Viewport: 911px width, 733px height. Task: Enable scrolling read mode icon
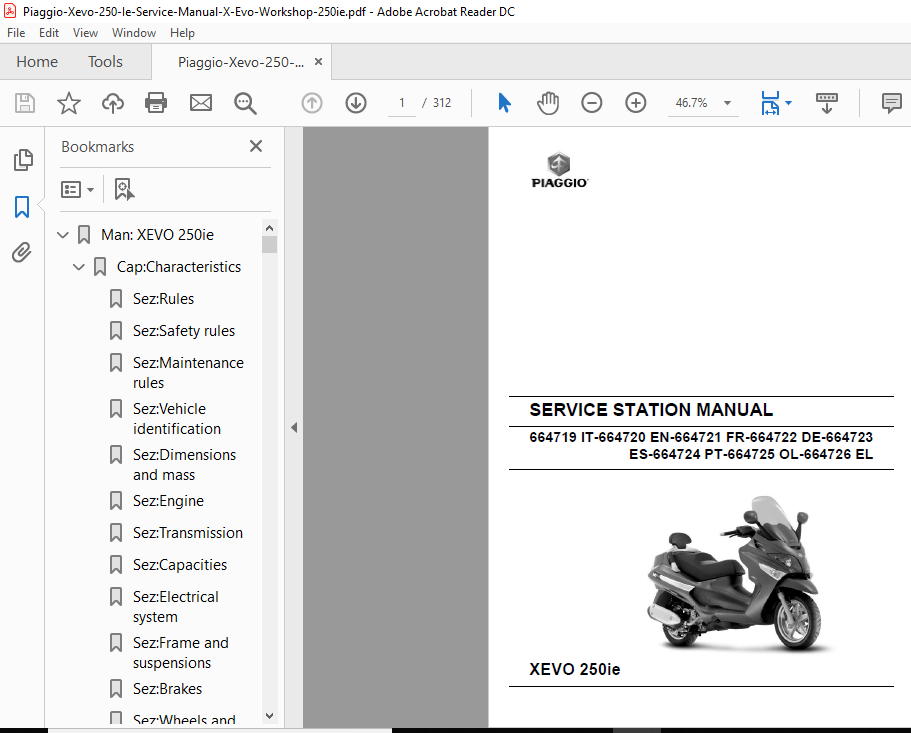click(x=827, y=103)
